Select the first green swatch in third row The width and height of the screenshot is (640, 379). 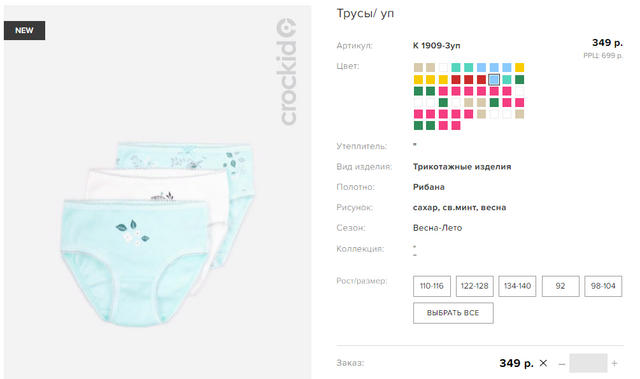pyautogui.click(x=418, y=91)
